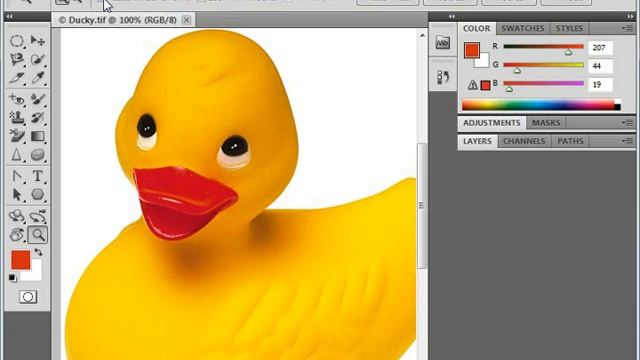Reset to default black and white colors
Screen dimensions: 640x360
click(x=13, y=278)
